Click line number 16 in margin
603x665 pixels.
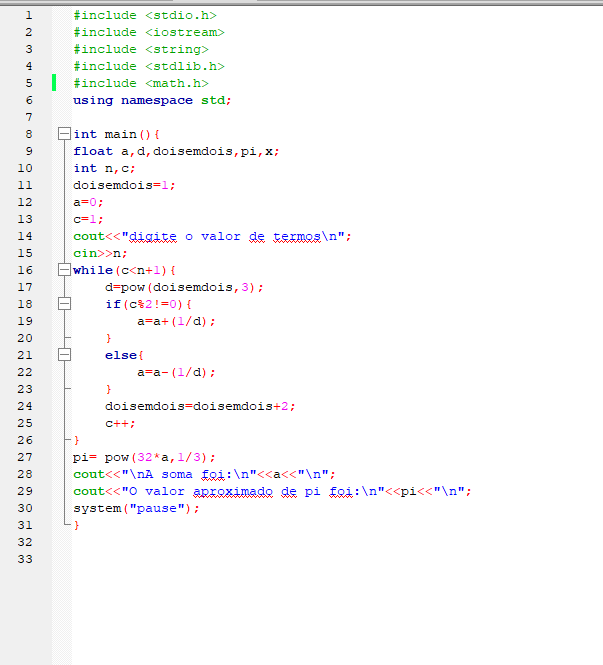pos(25,270)
